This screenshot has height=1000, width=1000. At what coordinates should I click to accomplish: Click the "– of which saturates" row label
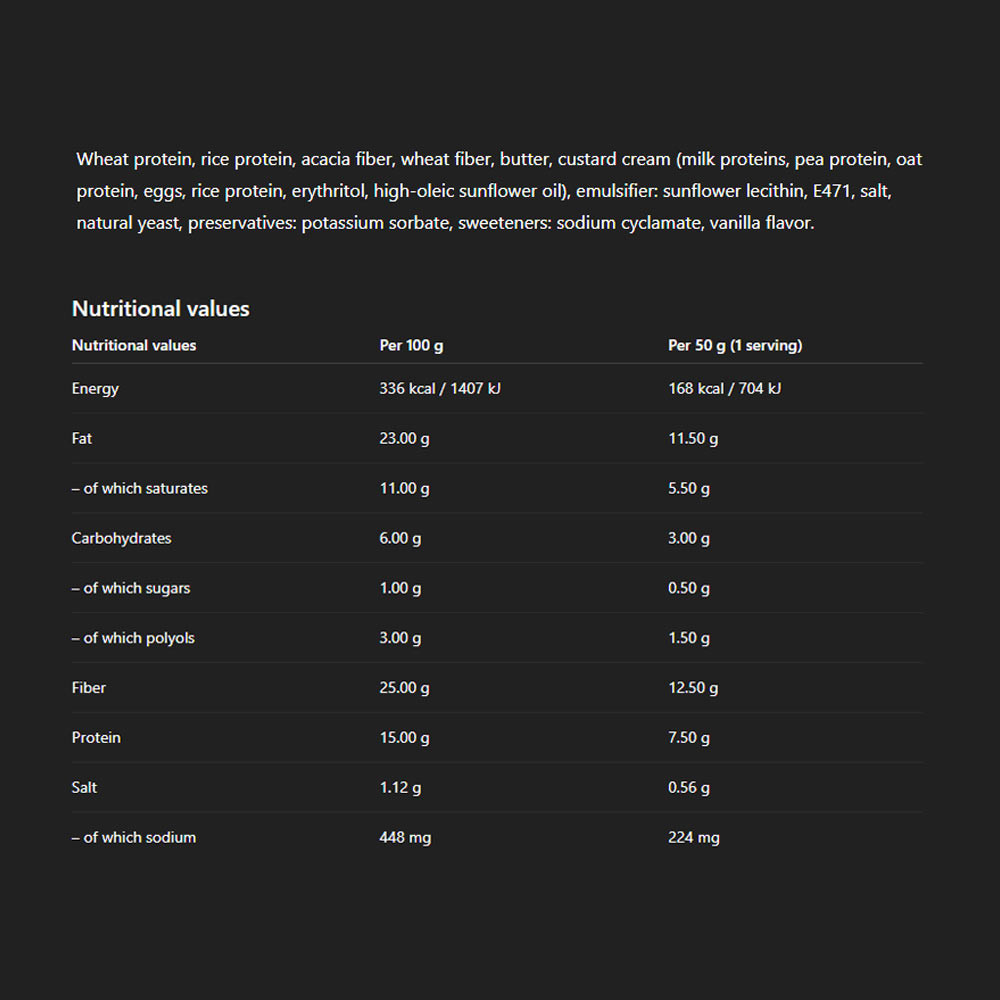pos(140,489)
